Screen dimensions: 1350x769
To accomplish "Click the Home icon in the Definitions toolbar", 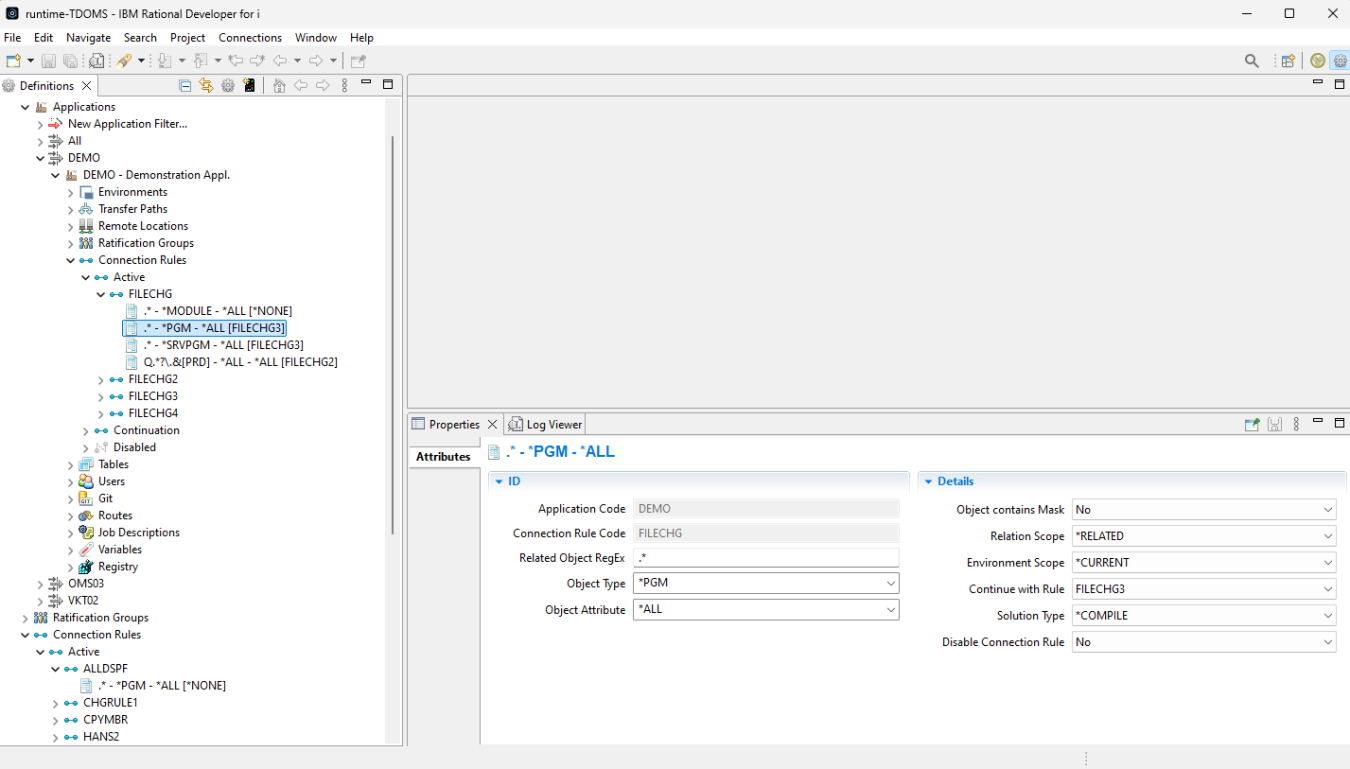I will pos(279,85).
